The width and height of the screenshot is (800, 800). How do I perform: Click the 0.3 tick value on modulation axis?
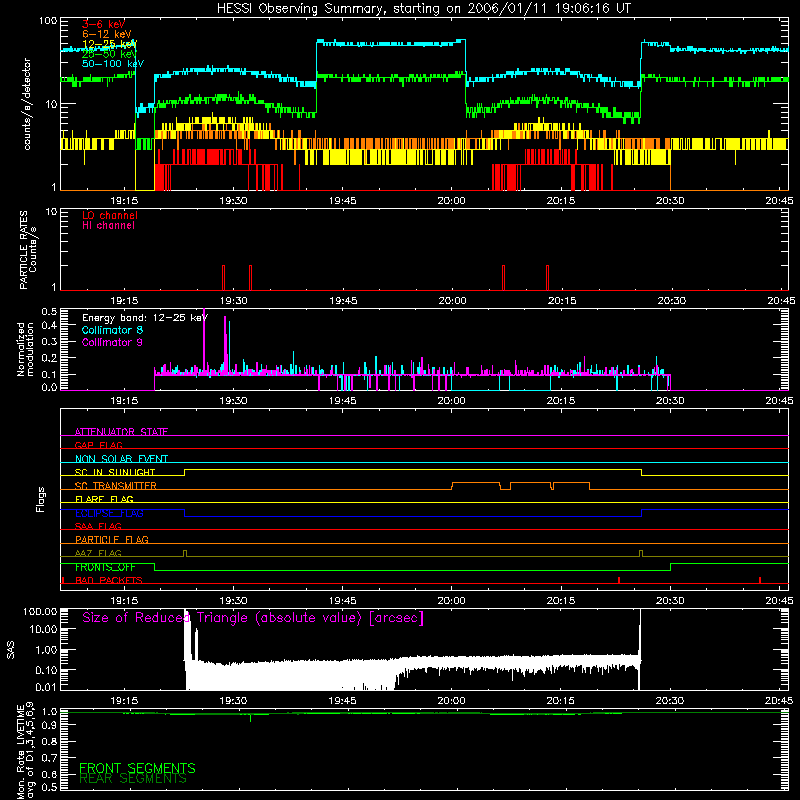point(49,342)
